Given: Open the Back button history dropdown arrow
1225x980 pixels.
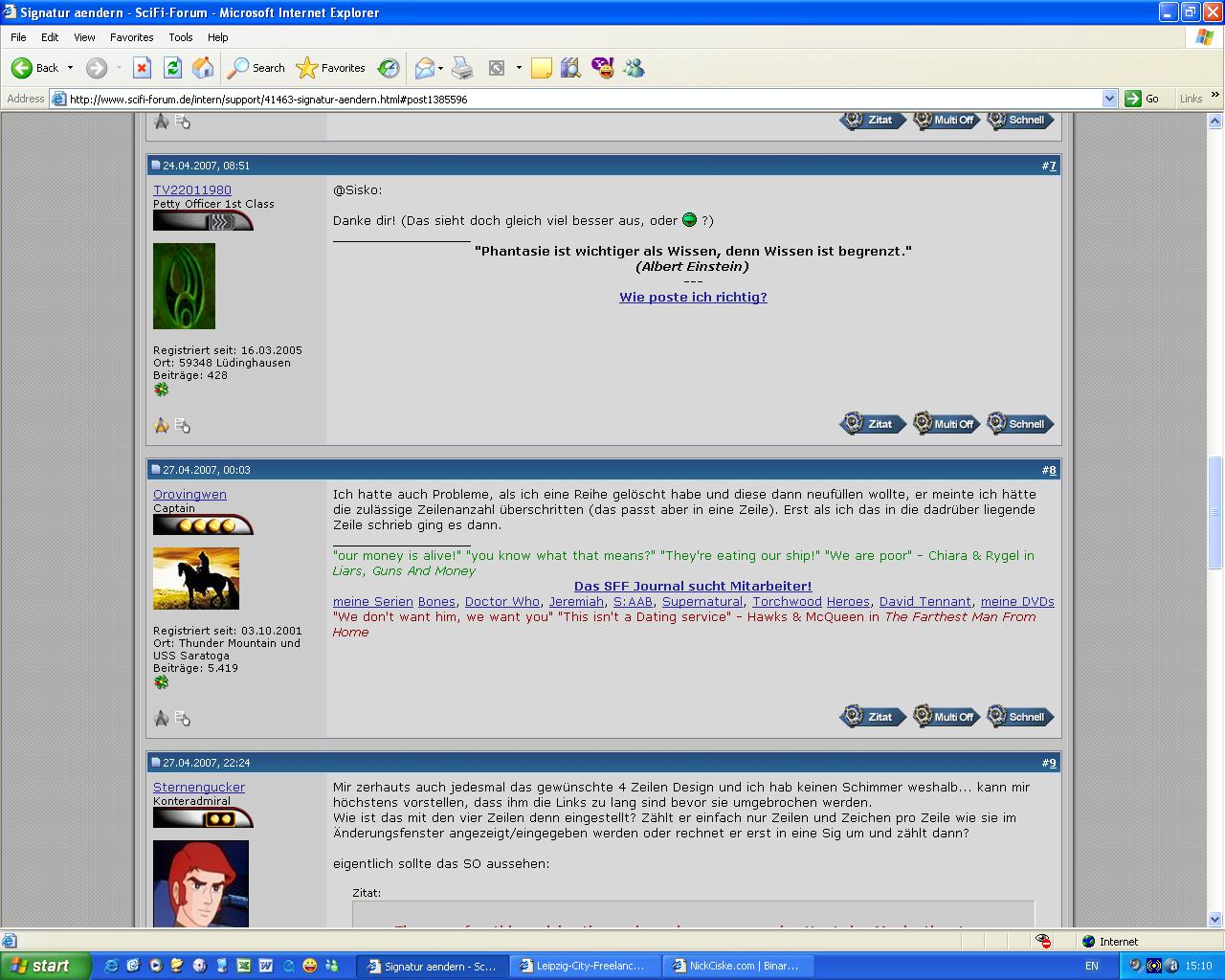Looking at the screenshot, I should (70, 68).
